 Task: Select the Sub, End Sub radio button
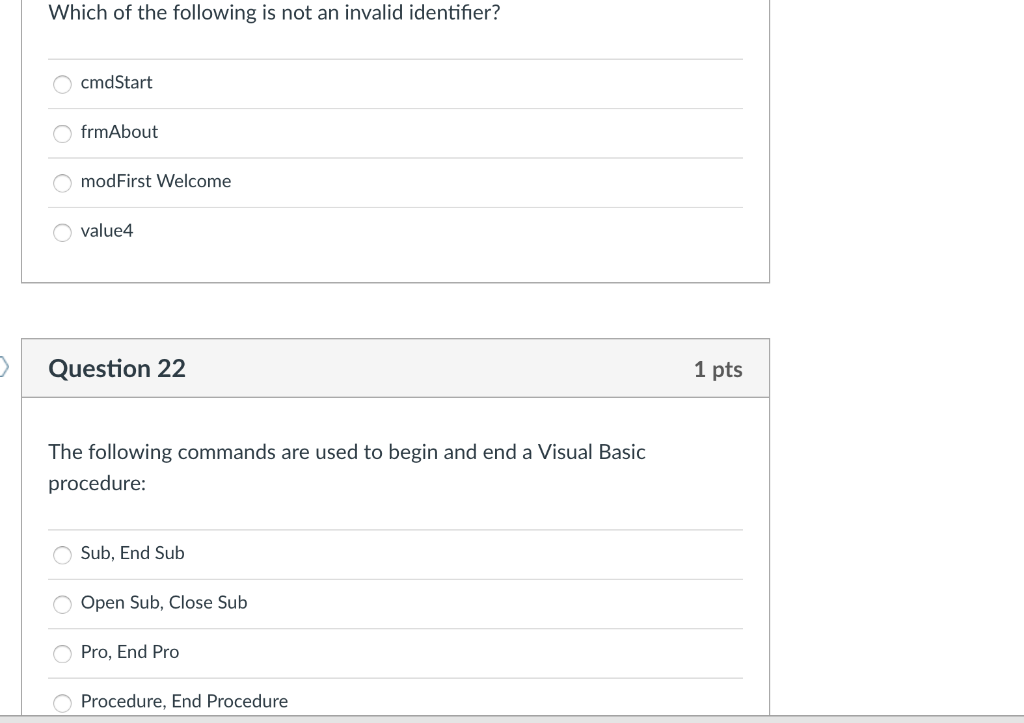[62, 555]
